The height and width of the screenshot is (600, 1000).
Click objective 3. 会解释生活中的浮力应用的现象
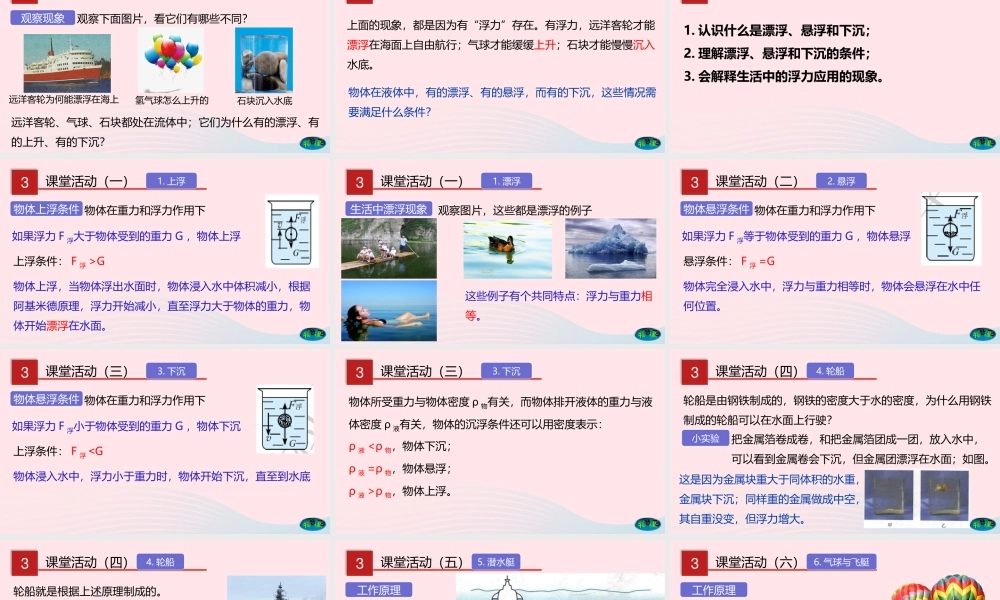(x=784, y=76)
